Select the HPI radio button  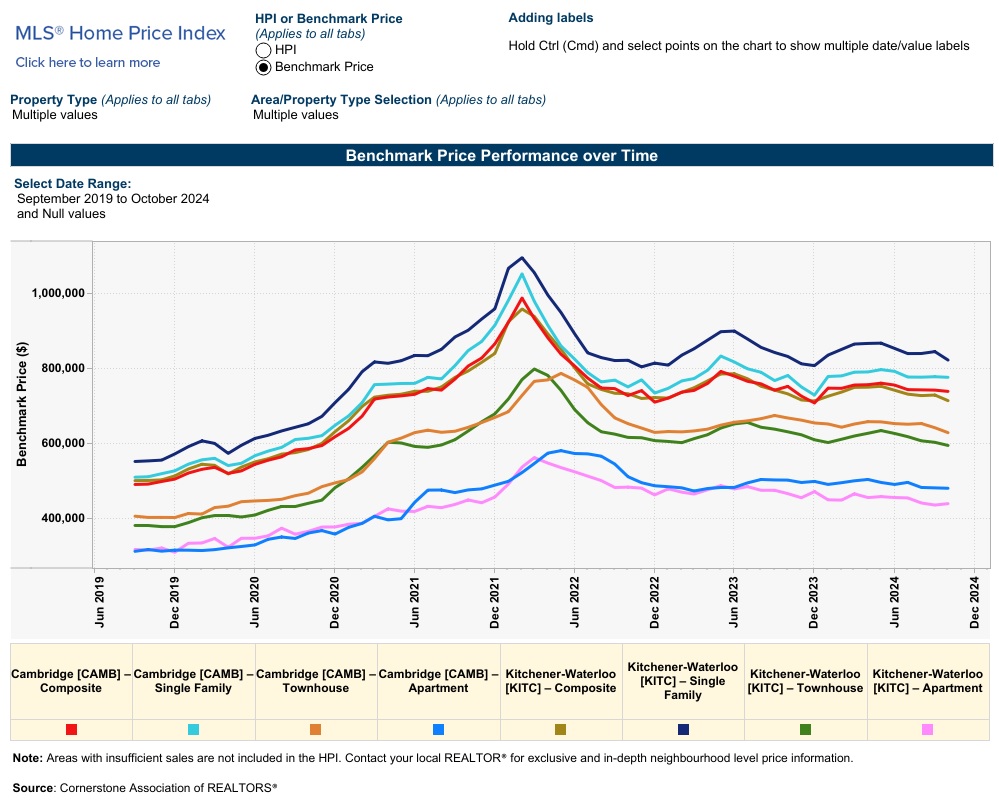coord(264,50)
